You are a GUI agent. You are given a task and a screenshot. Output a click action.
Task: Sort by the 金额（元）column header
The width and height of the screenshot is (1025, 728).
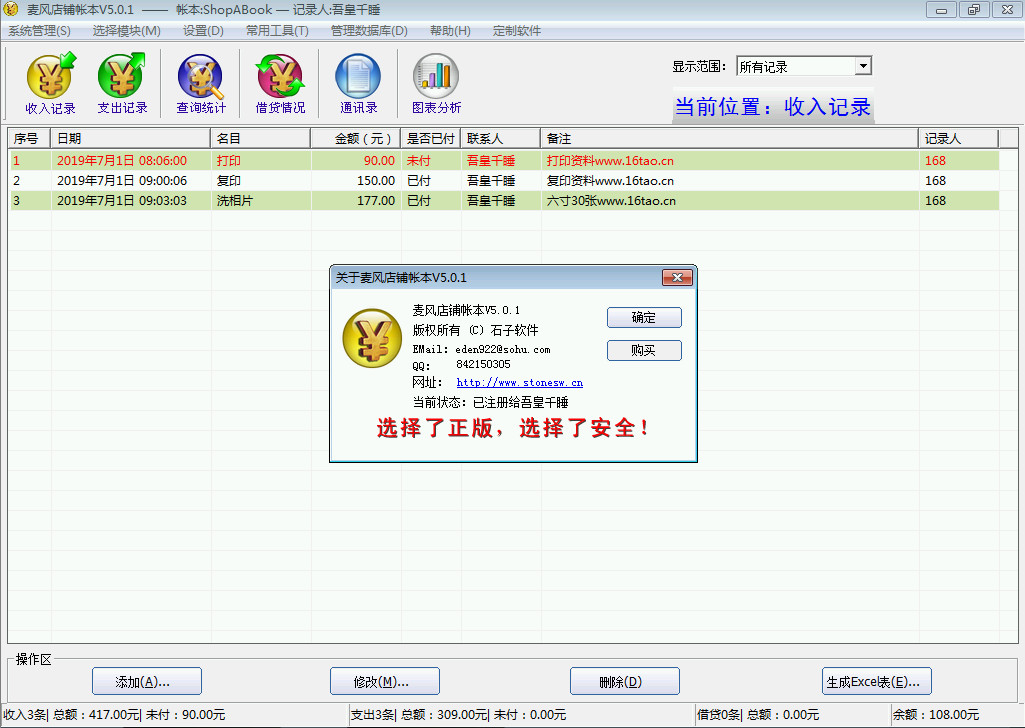355,138
